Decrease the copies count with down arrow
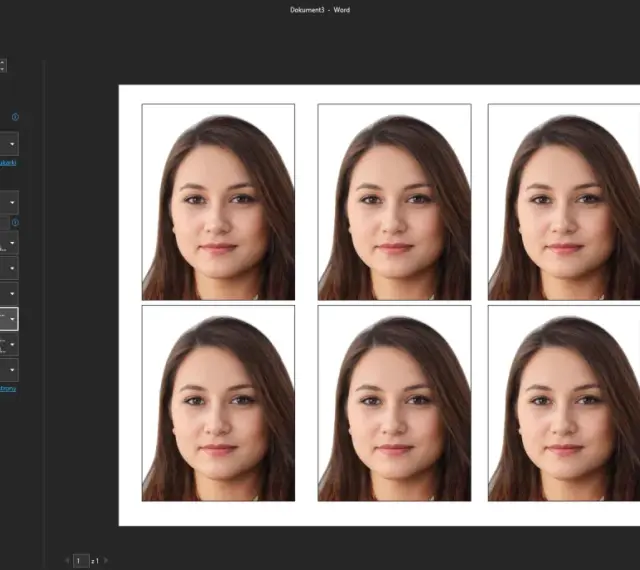The image size is (640, 570). [2, 69]
